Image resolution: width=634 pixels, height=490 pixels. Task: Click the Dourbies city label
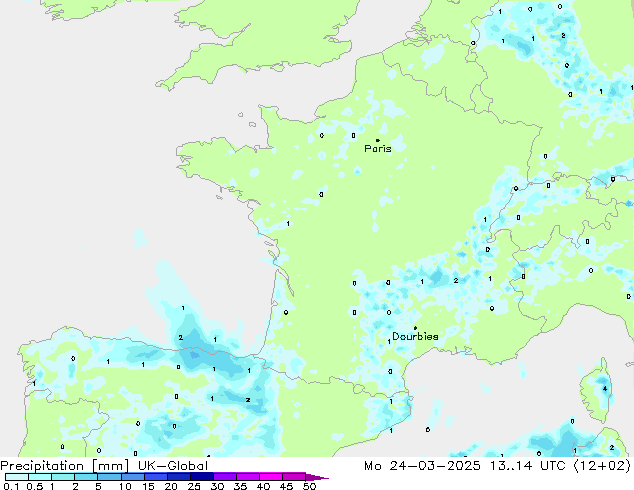click(x=415, y=336)
